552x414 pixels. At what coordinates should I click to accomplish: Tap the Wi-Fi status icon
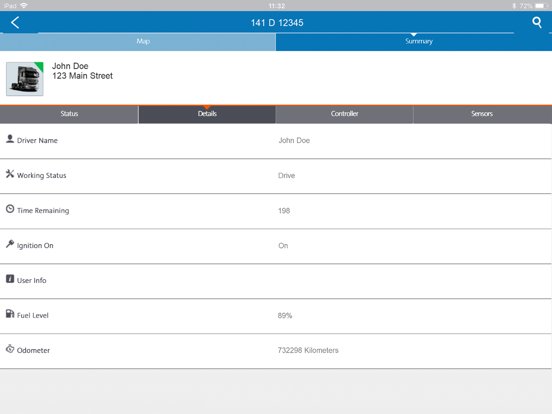[24, 6]
